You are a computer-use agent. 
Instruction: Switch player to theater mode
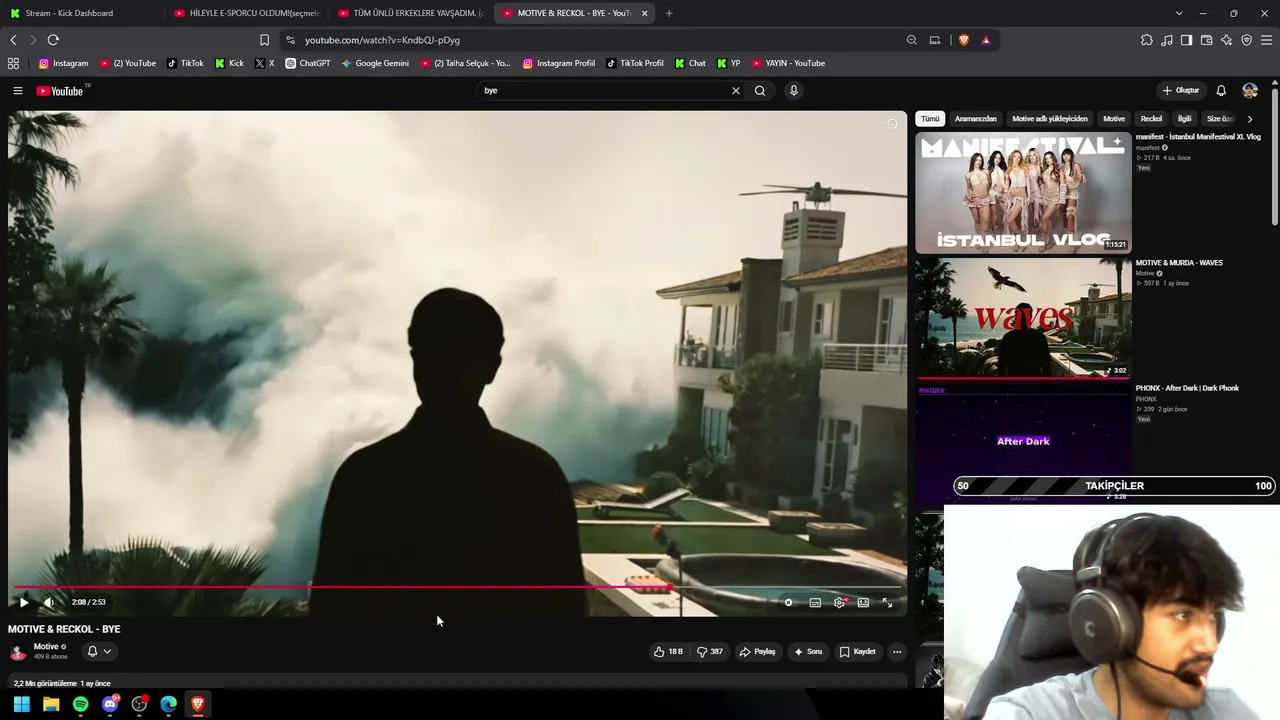tap(863, 603)
